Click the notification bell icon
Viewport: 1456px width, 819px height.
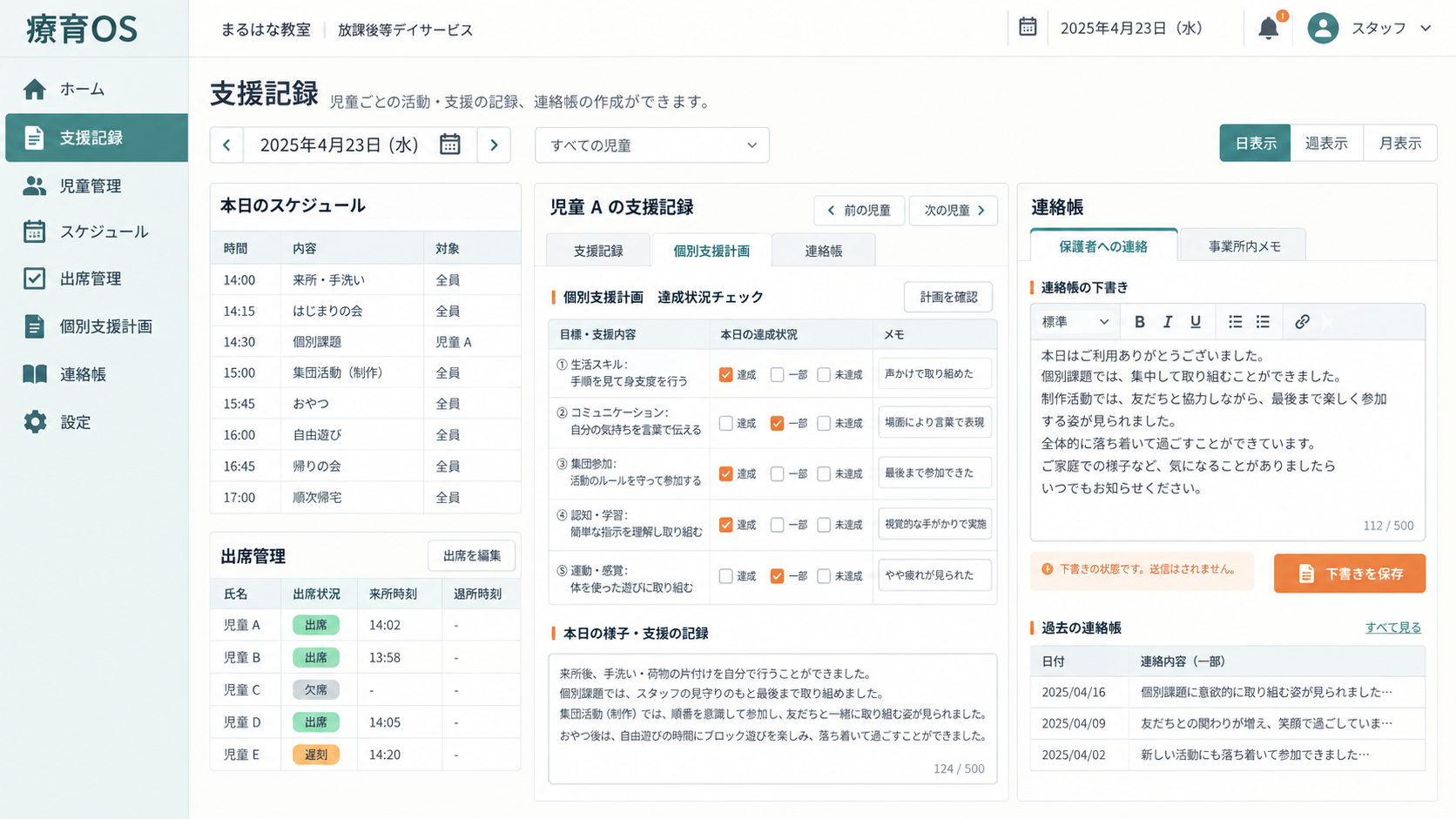(x=1269, y=29)
